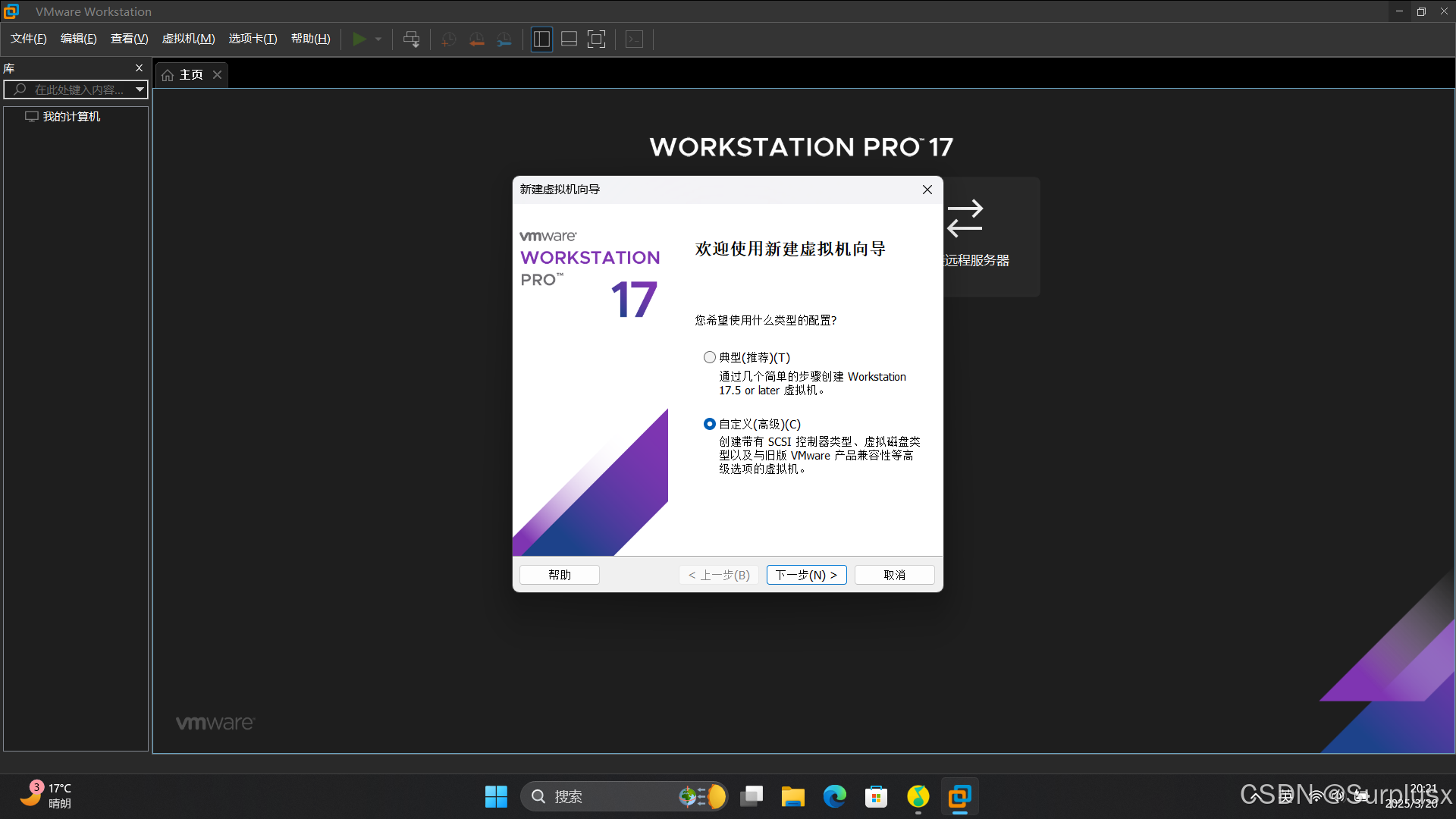Toggle the thumbnail bar view icon
Screen dimensions: 1456x819
point(569,39)
